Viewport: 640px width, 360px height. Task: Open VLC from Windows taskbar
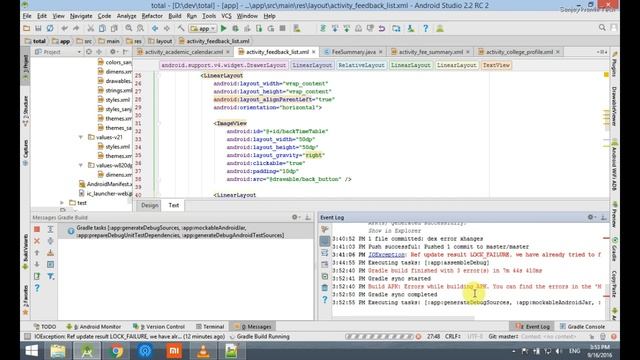(203, 351)
